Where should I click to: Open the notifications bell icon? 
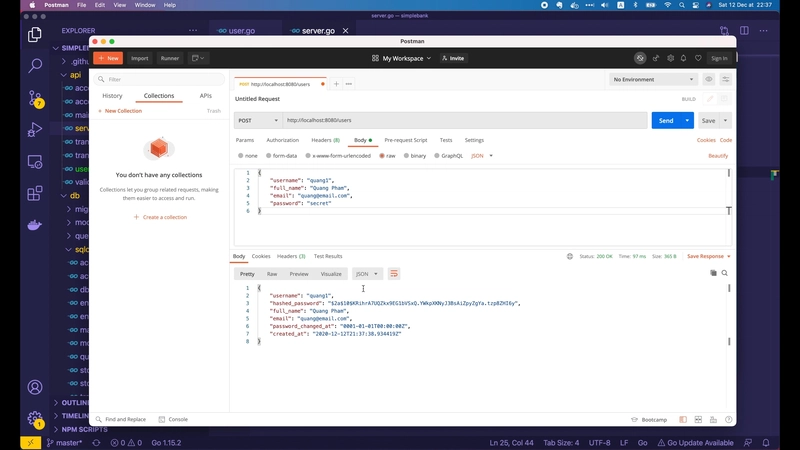pyautogui.click(x=684, y=58)
